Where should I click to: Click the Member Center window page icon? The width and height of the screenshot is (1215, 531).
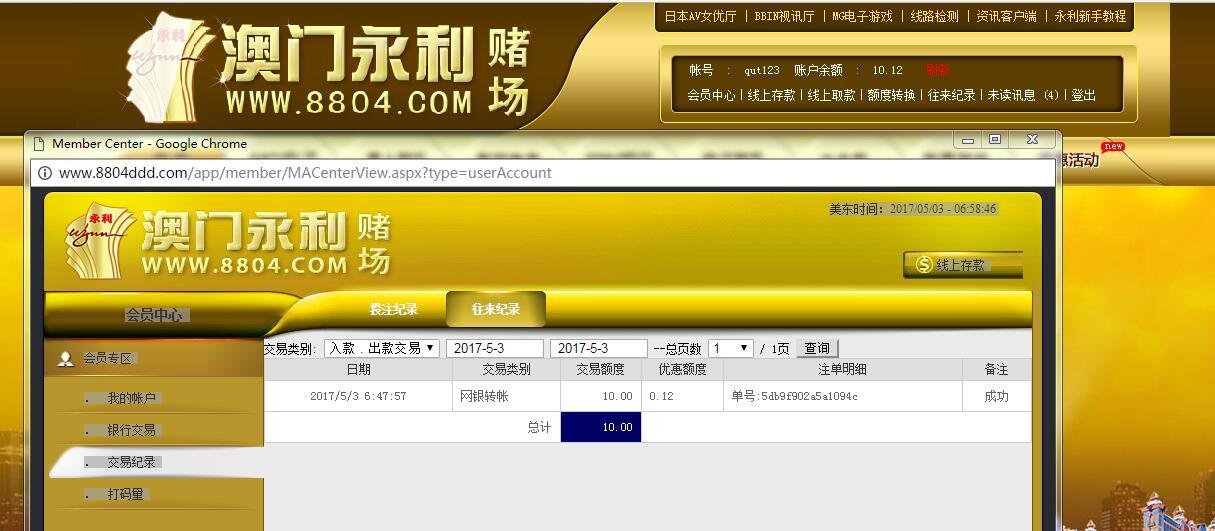(x=39, y=144)
